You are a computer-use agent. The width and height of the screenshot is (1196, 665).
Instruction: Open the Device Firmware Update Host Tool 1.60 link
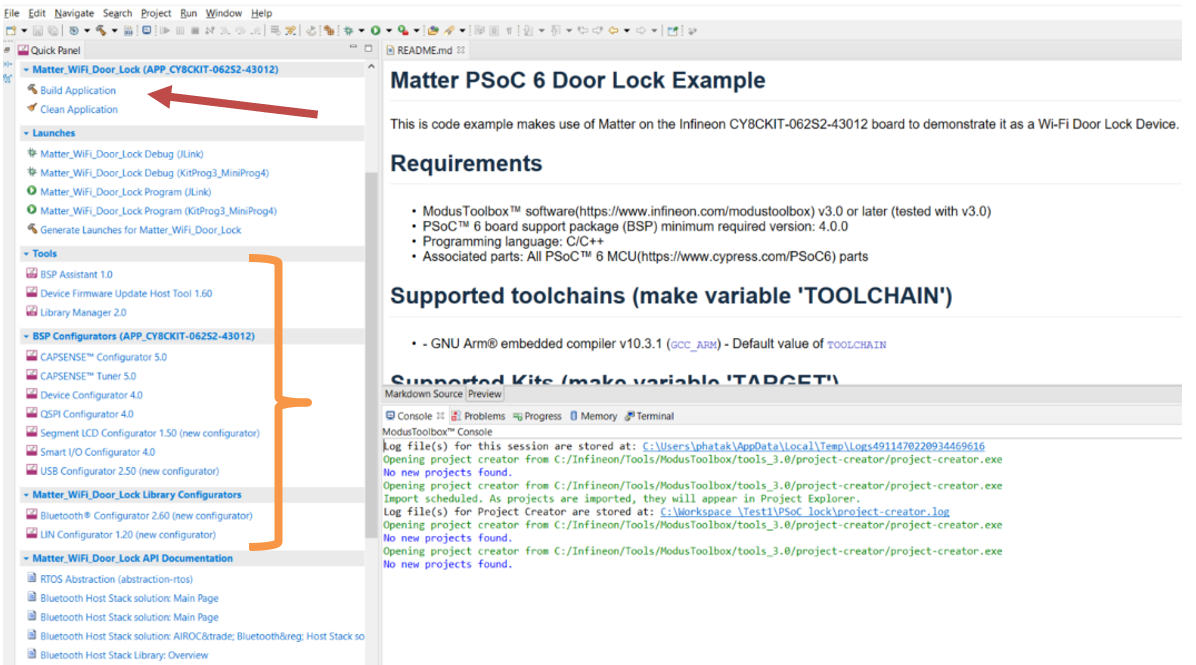(x=126, y=293)
